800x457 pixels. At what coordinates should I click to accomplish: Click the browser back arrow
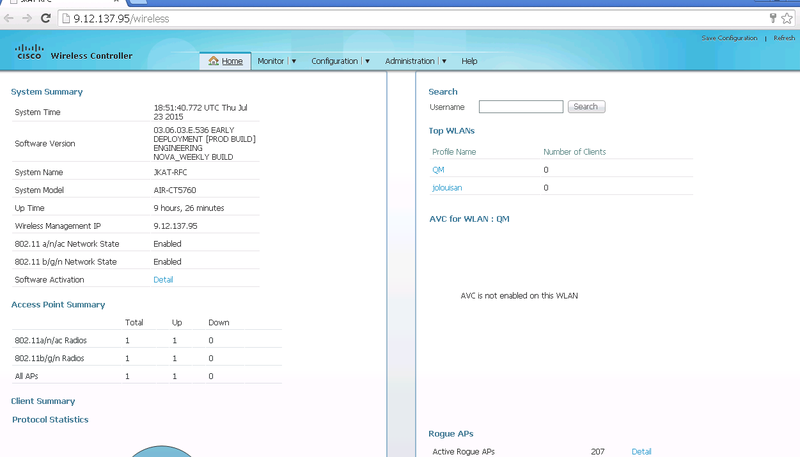tap(10, 18)
